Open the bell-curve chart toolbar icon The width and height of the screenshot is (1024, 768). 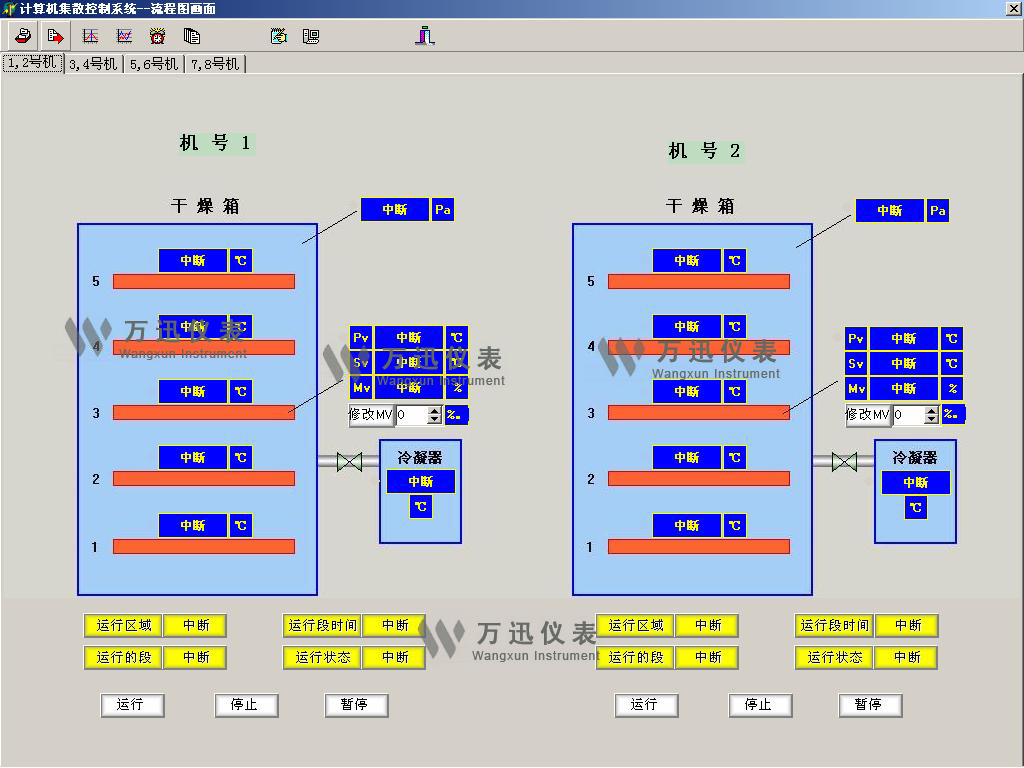90,36
